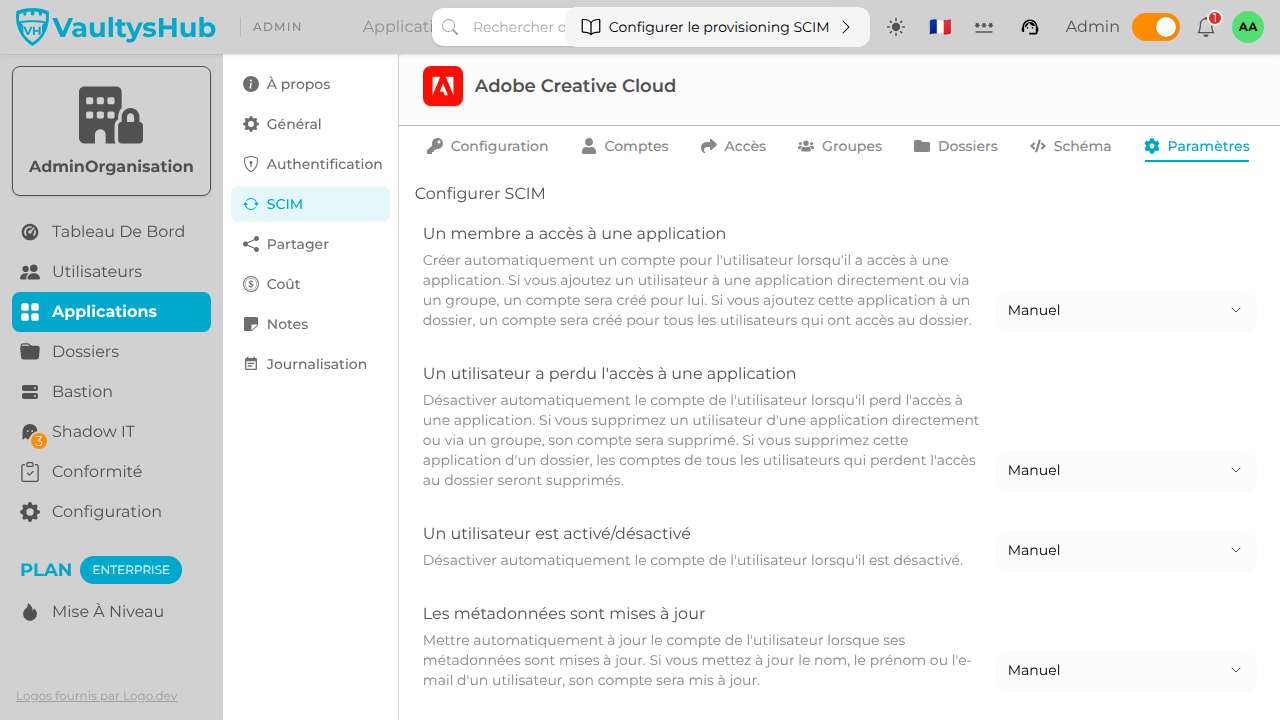Toggle the Admin mode switch

coord(1156,27)
